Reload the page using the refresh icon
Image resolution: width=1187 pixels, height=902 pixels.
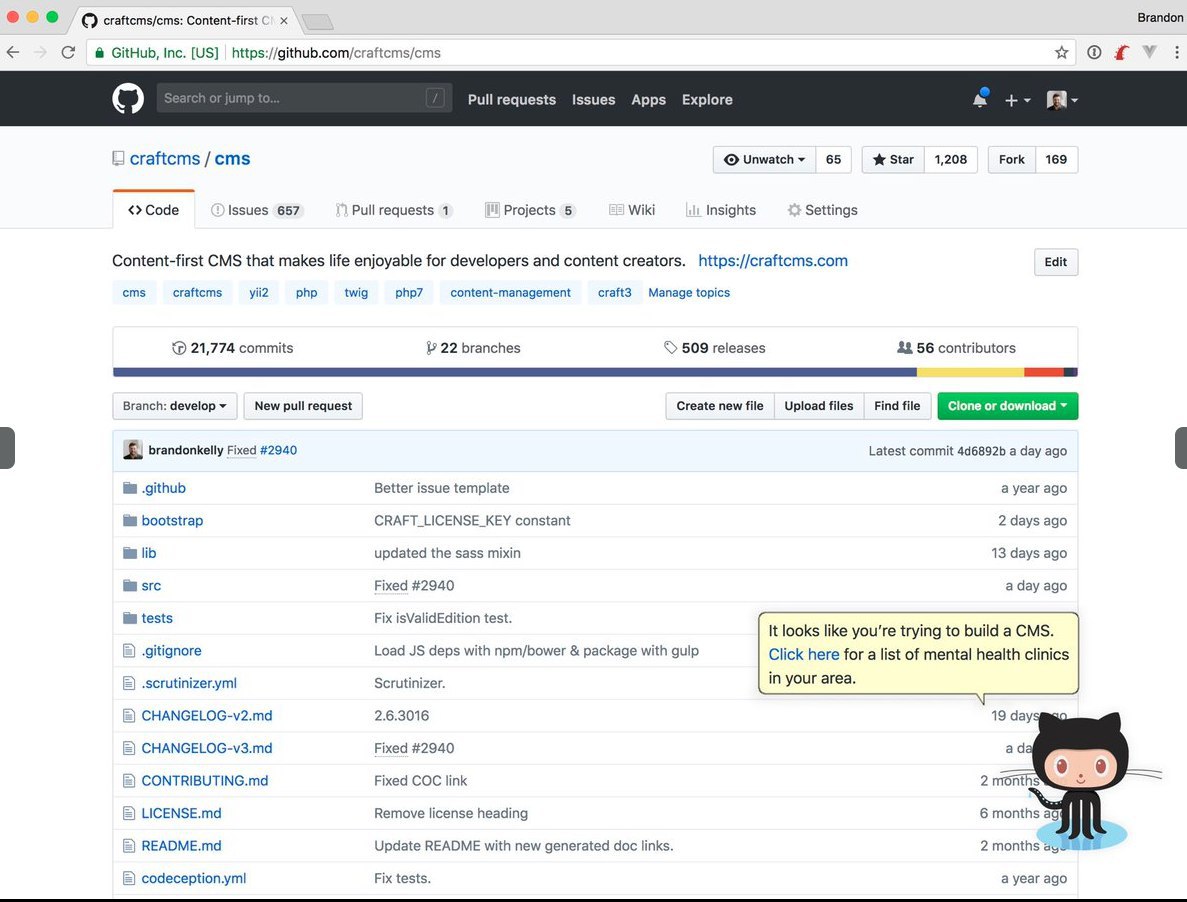click(68, 53)
